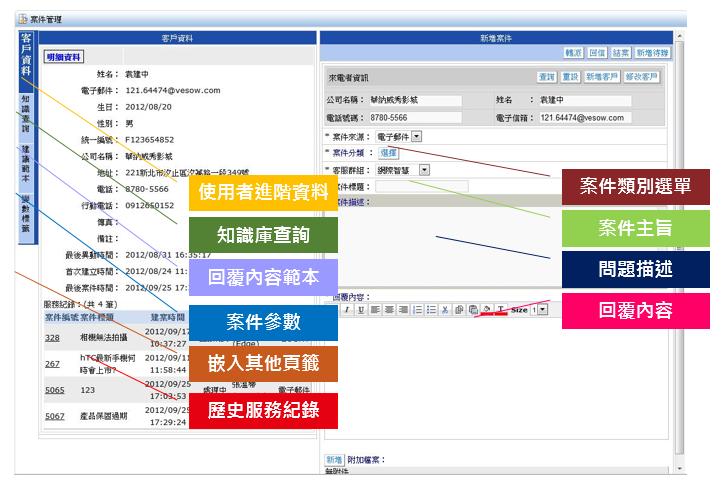Focus the 電話號碼 field showing 8780-5566
This screenshot has height=480, width=718.
pyautogui.click(x=415, y=118)
